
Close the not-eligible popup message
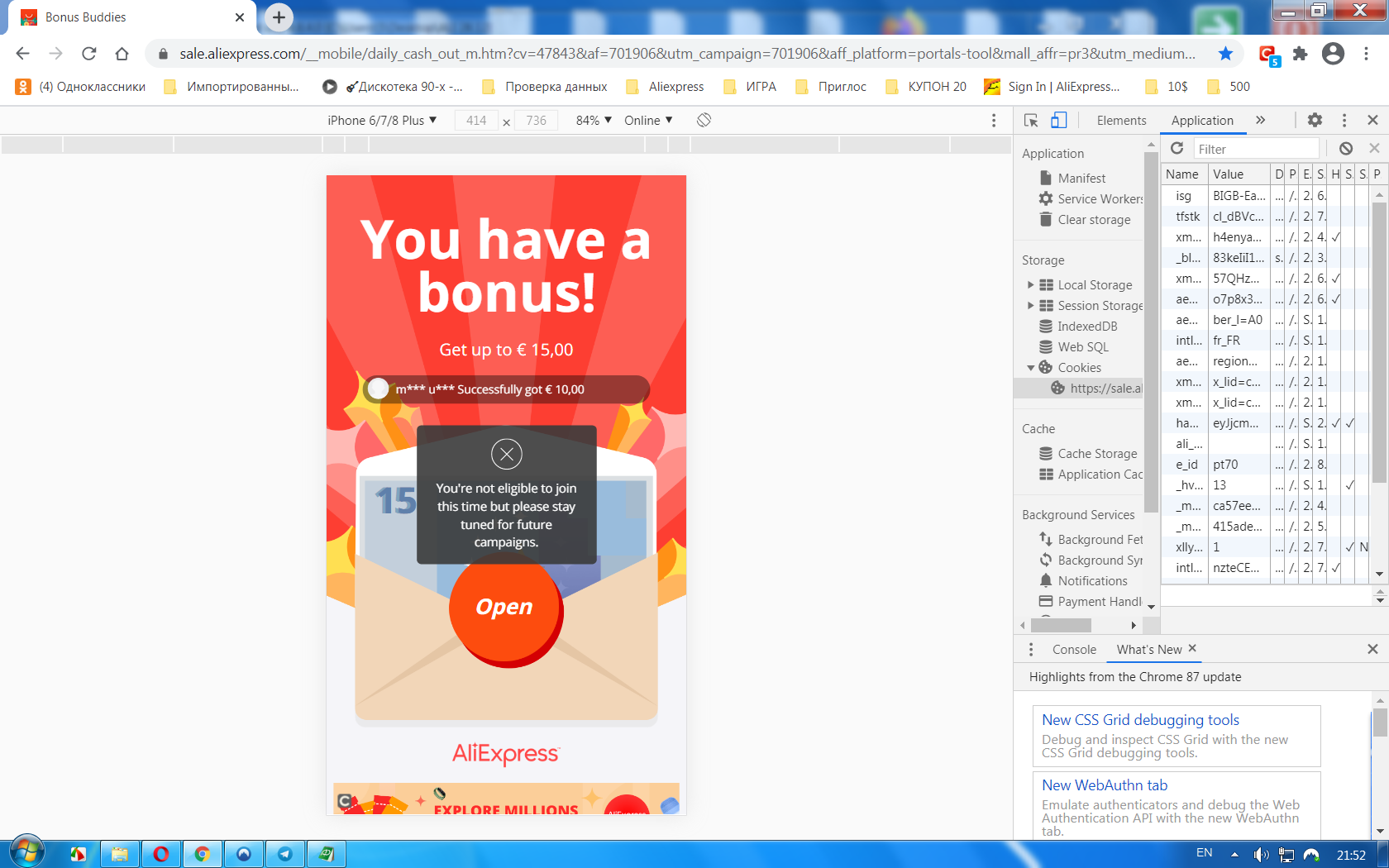pyautogui.click(x=507, y=454)
